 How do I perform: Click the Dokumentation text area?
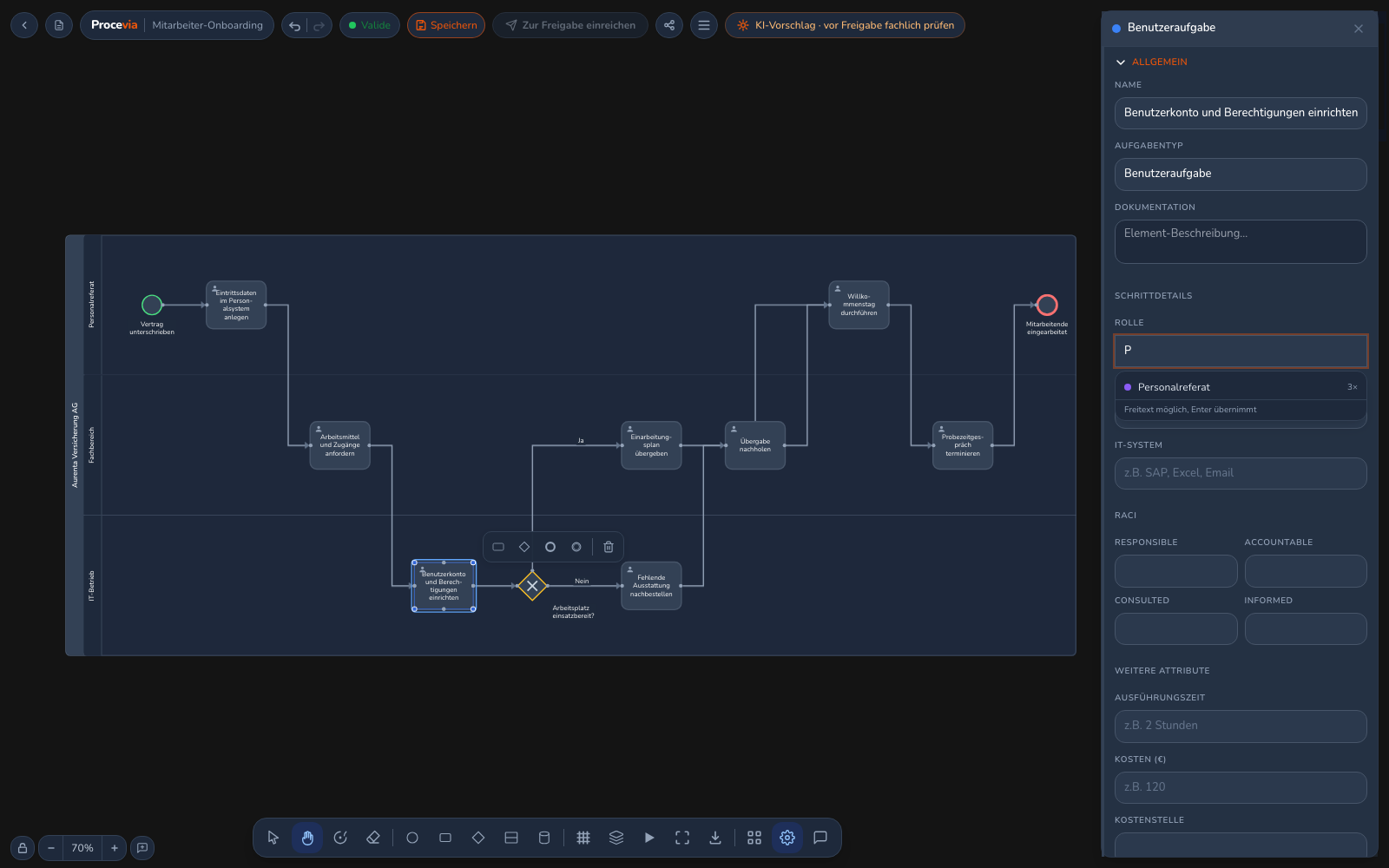(1241, 241)
